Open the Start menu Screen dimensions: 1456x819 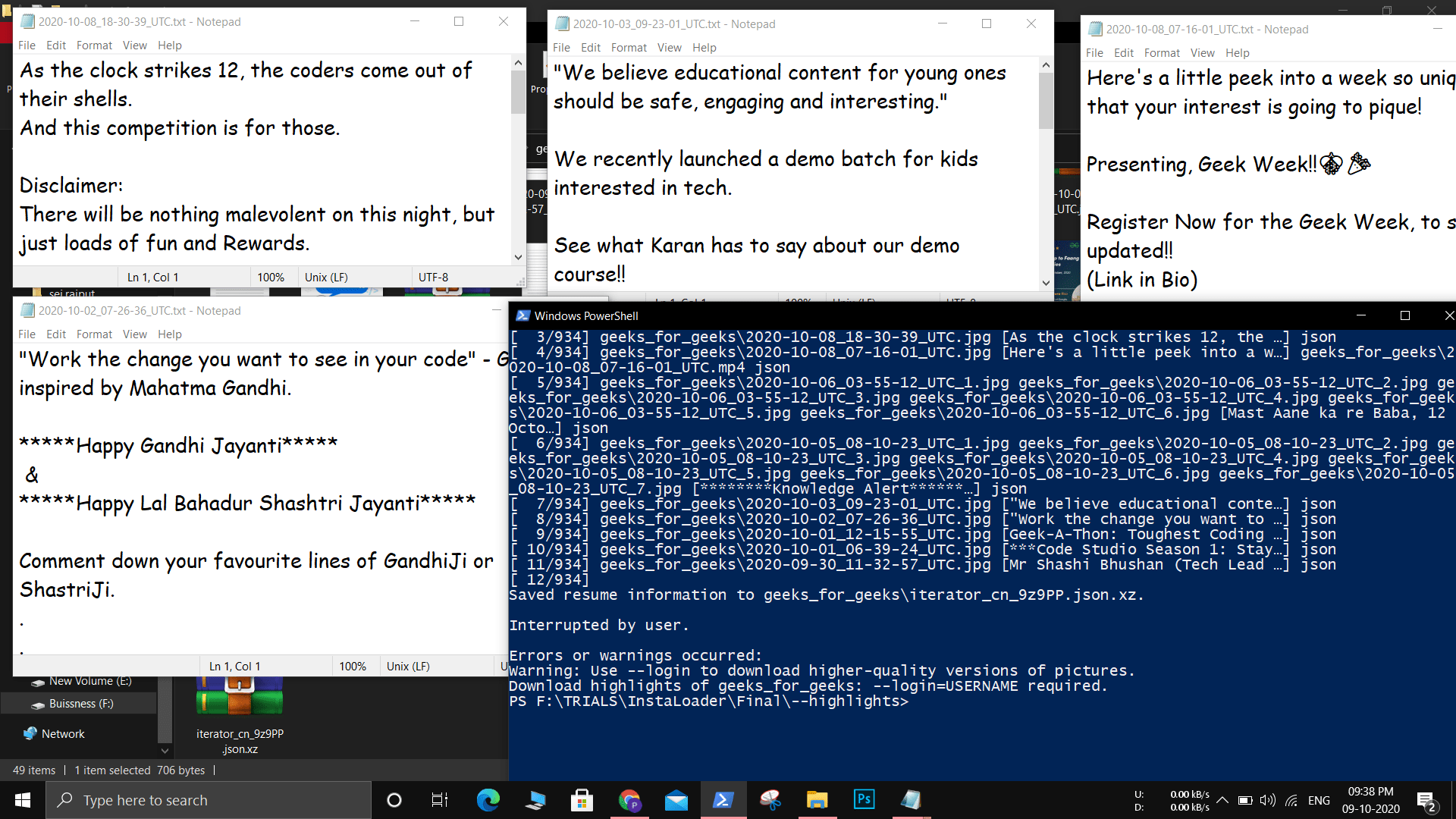click(22, 800)
